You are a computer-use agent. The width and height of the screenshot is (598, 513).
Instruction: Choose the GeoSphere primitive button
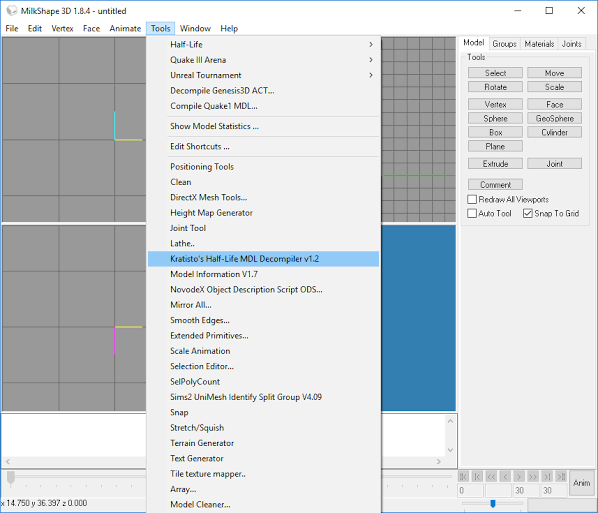(x=555, y=118)
